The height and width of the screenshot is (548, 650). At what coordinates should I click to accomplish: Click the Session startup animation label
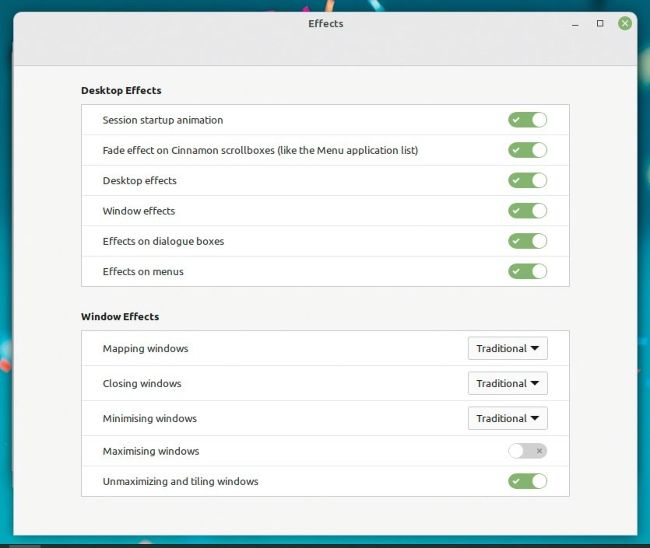(x=163, y=120)
